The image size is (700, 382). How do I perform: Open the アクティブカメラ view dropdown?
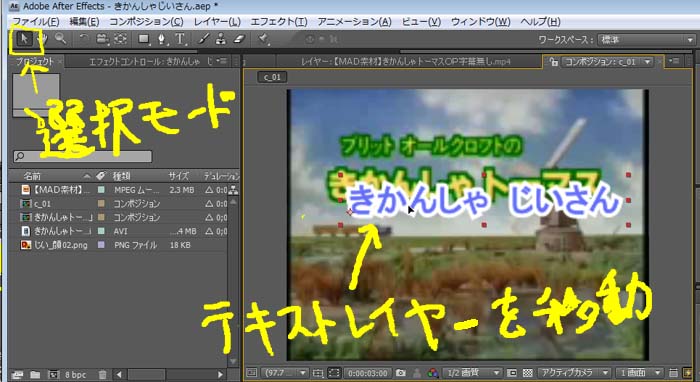click(x=574, y=373)
